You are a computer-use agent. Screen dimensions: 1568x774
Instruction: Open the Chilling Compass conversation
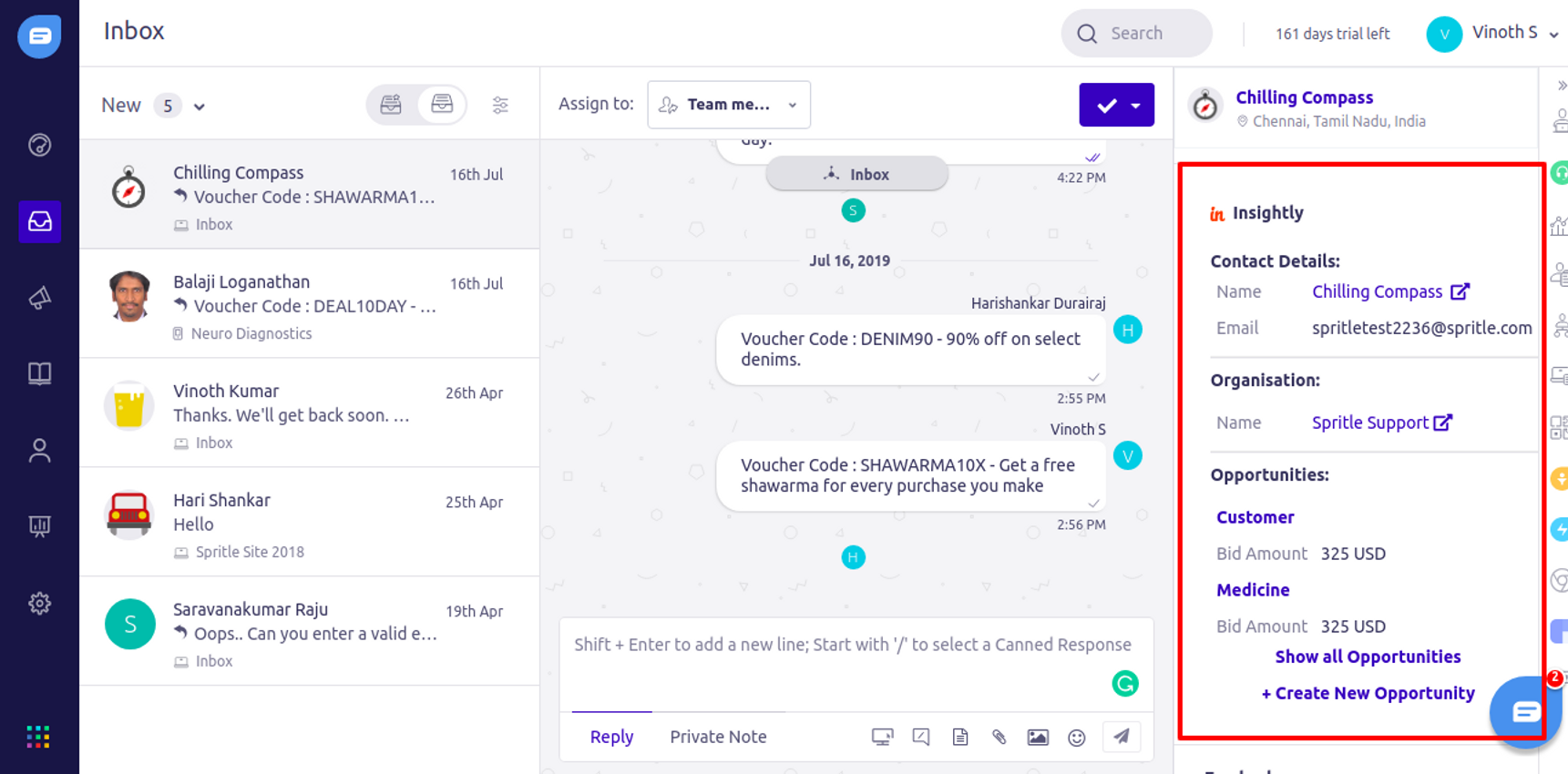click(310, 195)
